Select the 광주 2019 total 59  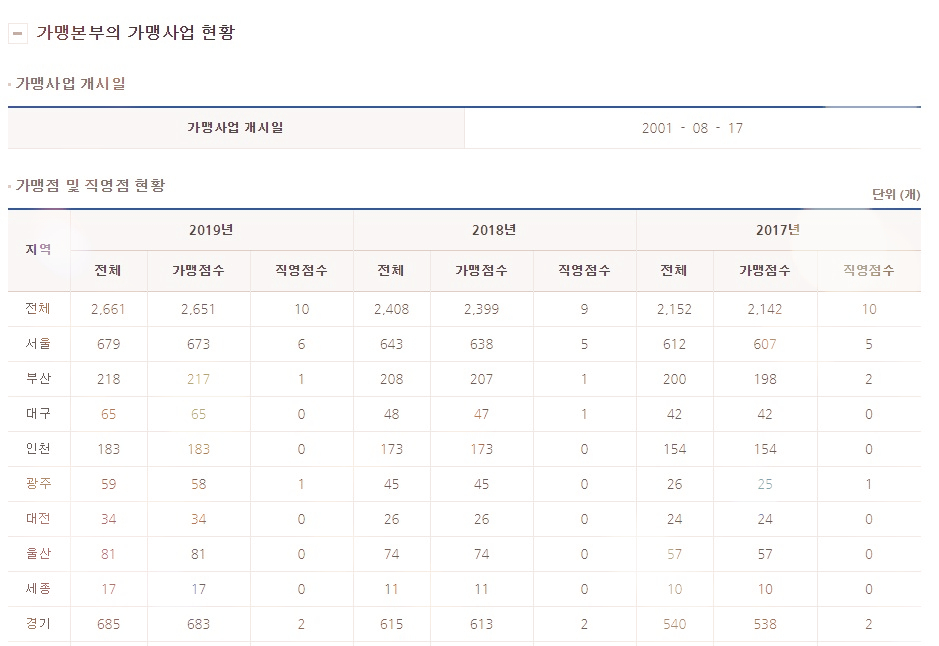coord(108,484)
